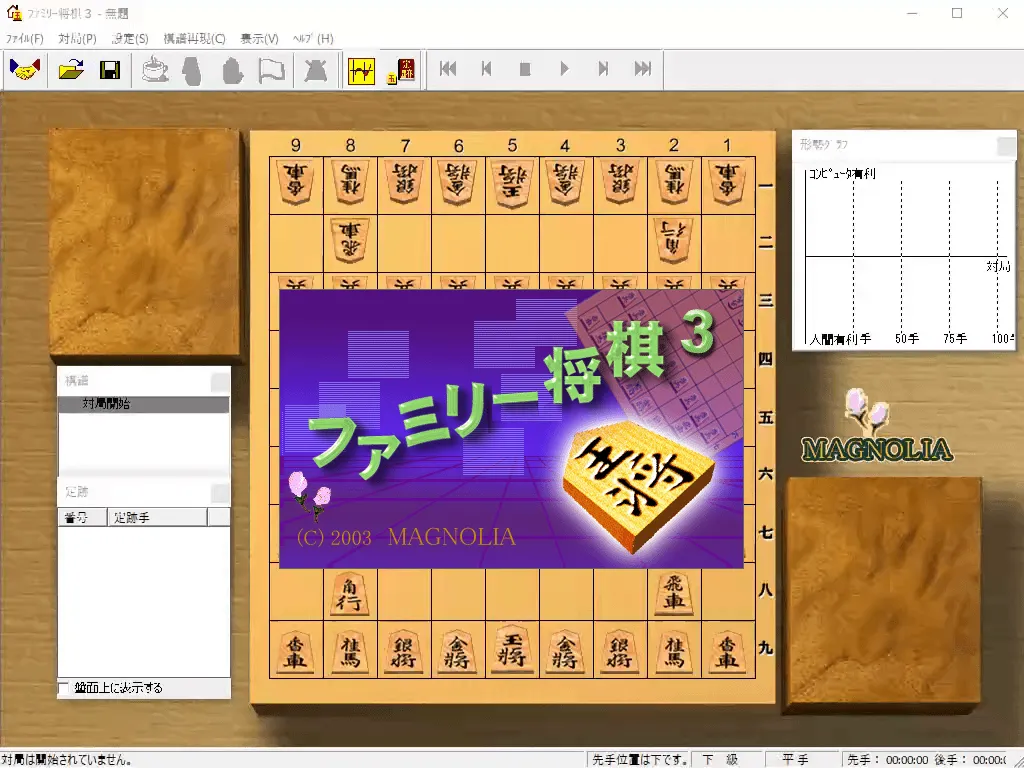Step back one move using playback icon

point(487,69)
